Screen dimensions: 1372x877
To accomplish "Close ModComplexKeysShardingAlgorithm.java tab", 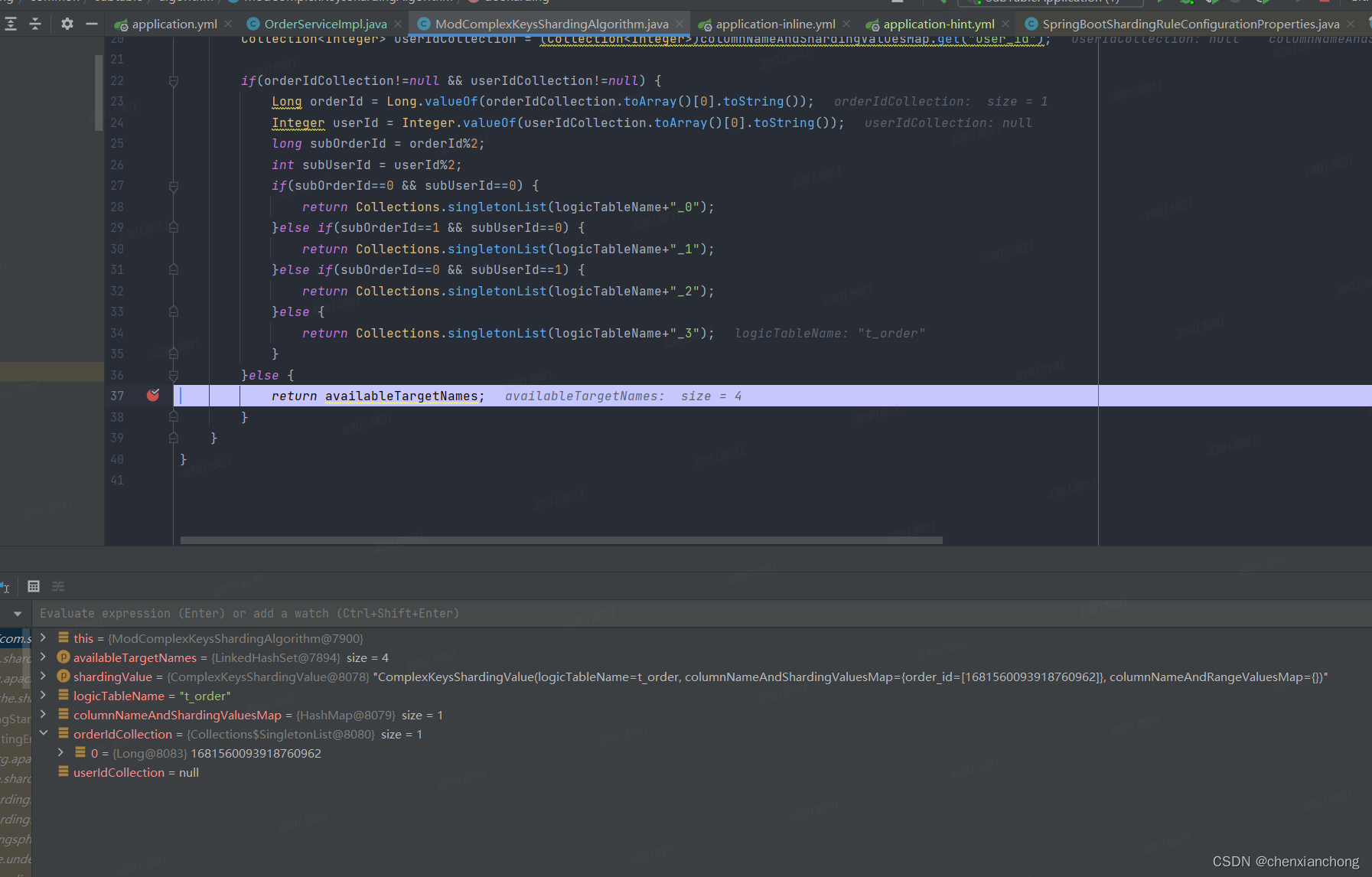I will point(679,24).
